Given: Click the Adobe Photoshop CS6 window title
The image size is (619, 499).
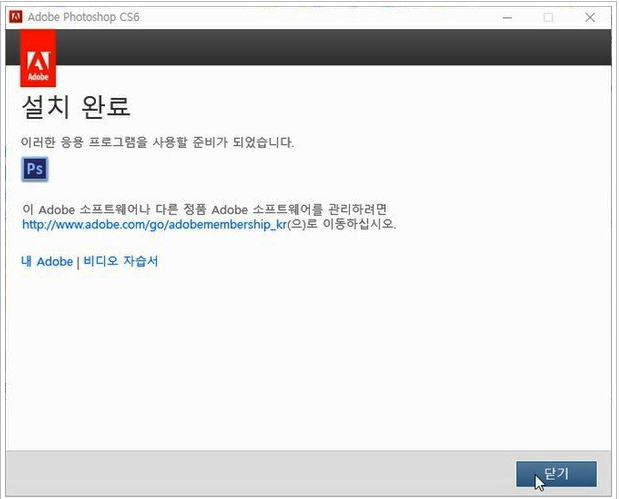Looking at the screenshot, I should (x=83, y=17).
